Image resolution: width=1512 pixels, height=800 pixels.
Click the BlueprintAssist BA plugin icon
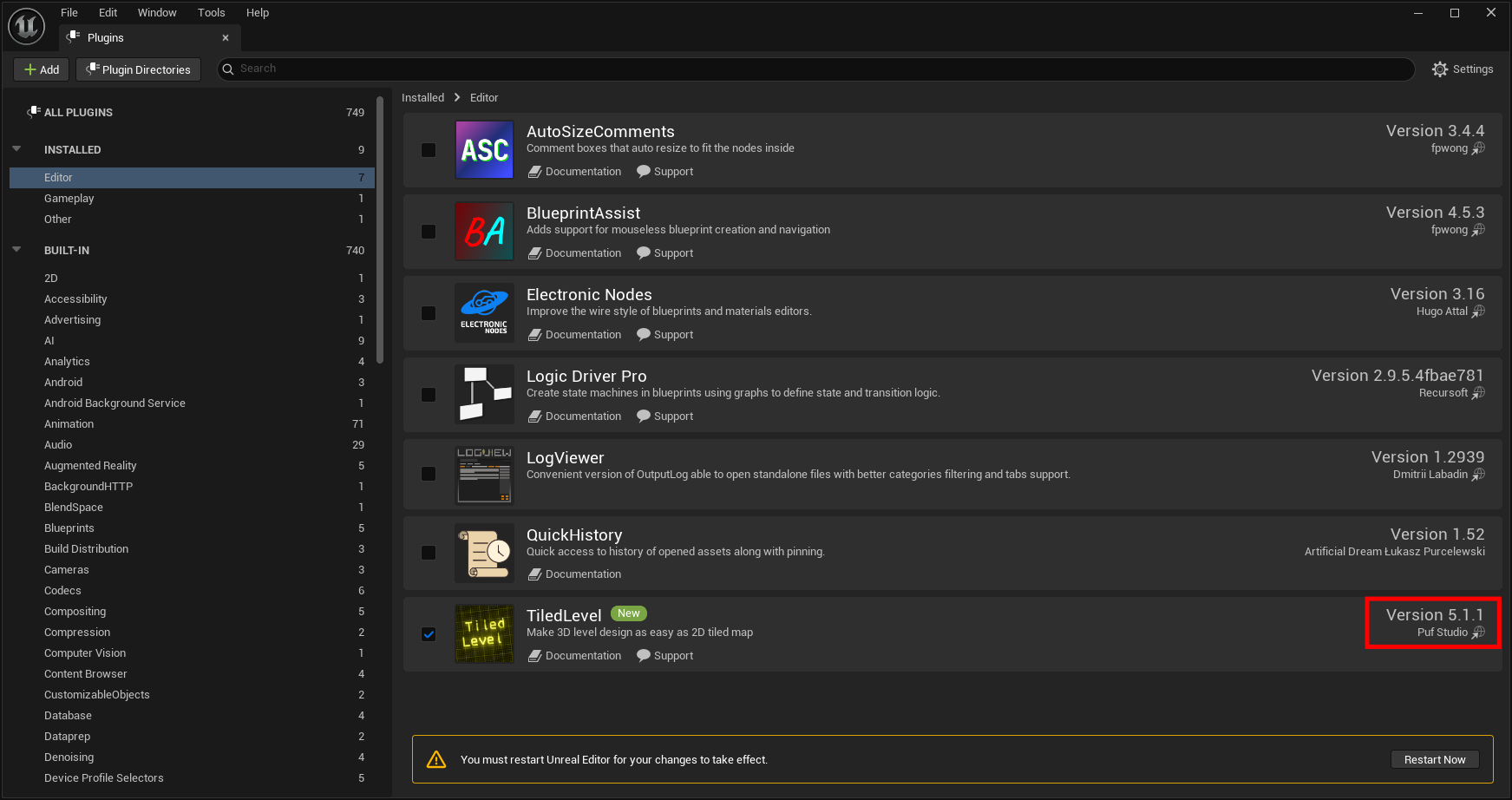(x=484, y=232)
